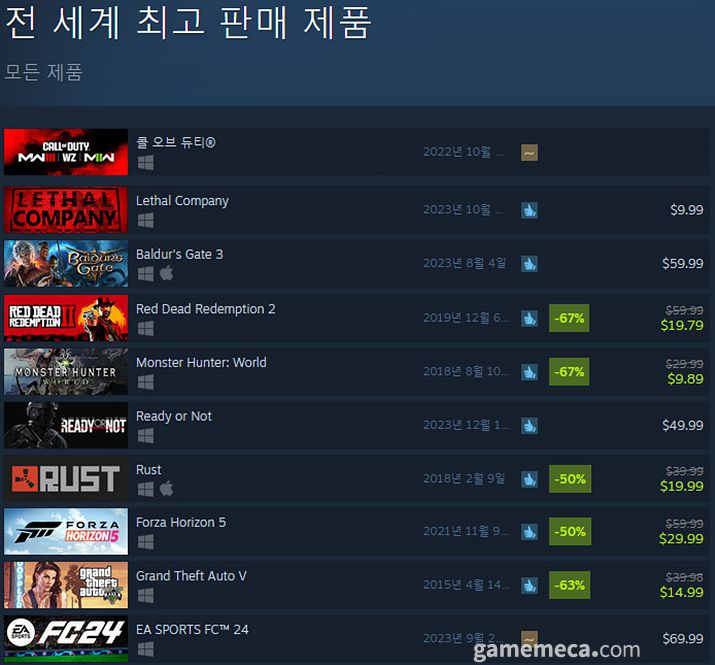Click Forza Horizon 5's $29.99 sale price

click(x=681, y=539)
